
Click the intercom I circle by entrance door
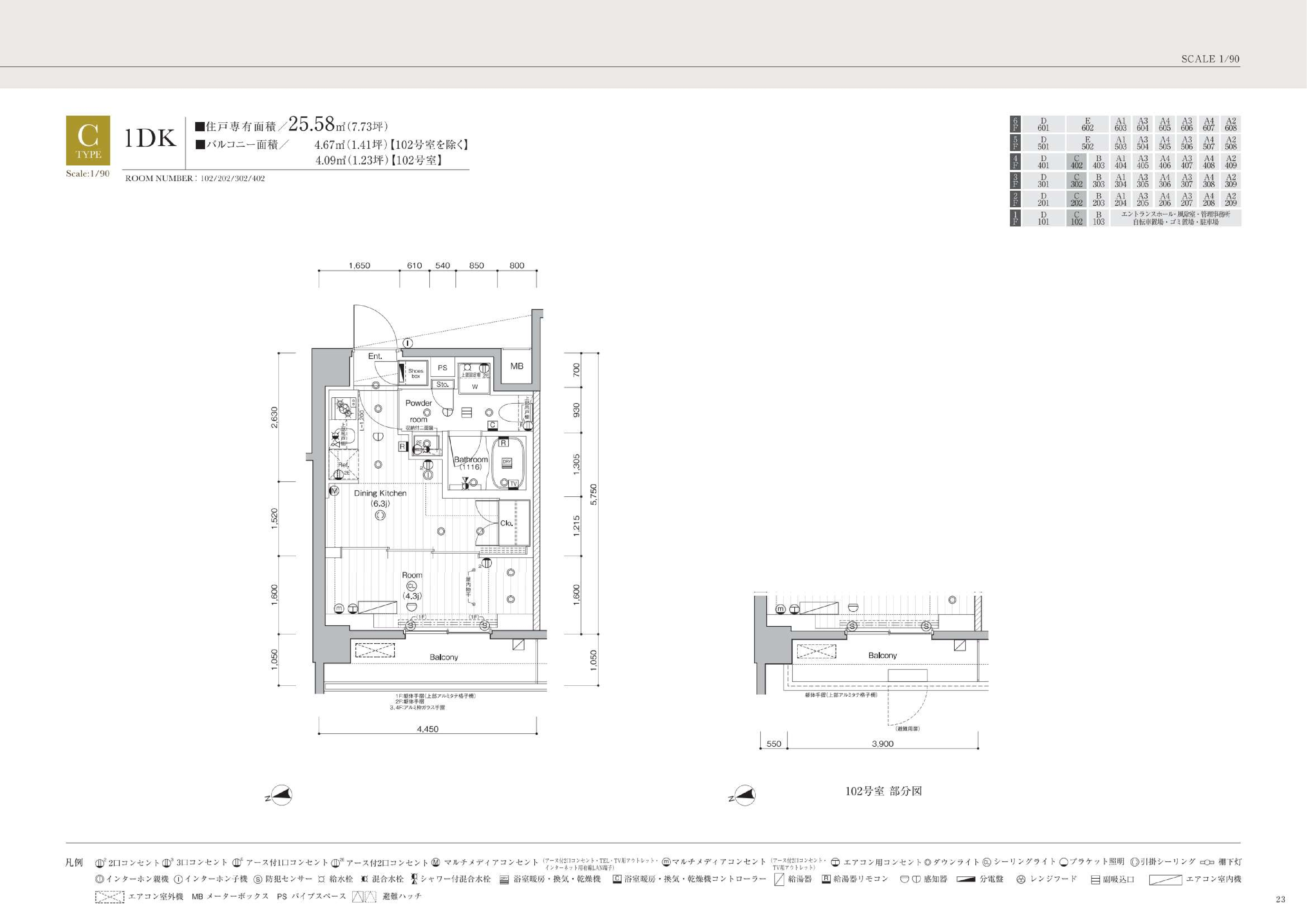click(408, 343)
